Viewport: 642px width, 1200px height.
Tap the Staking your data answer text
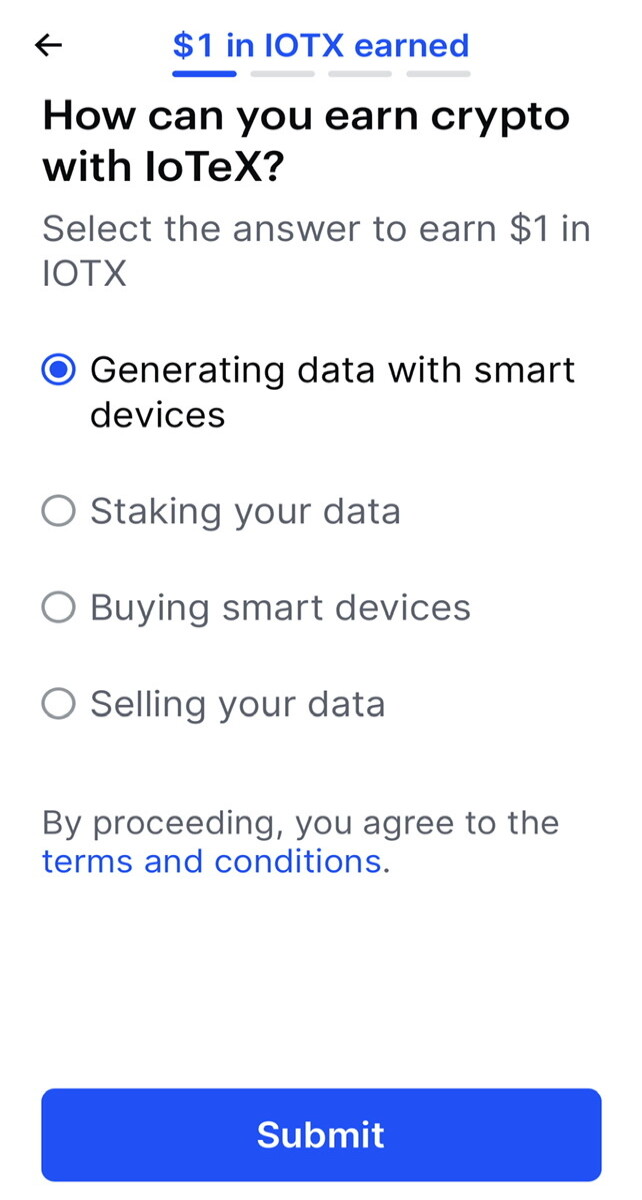245,512
